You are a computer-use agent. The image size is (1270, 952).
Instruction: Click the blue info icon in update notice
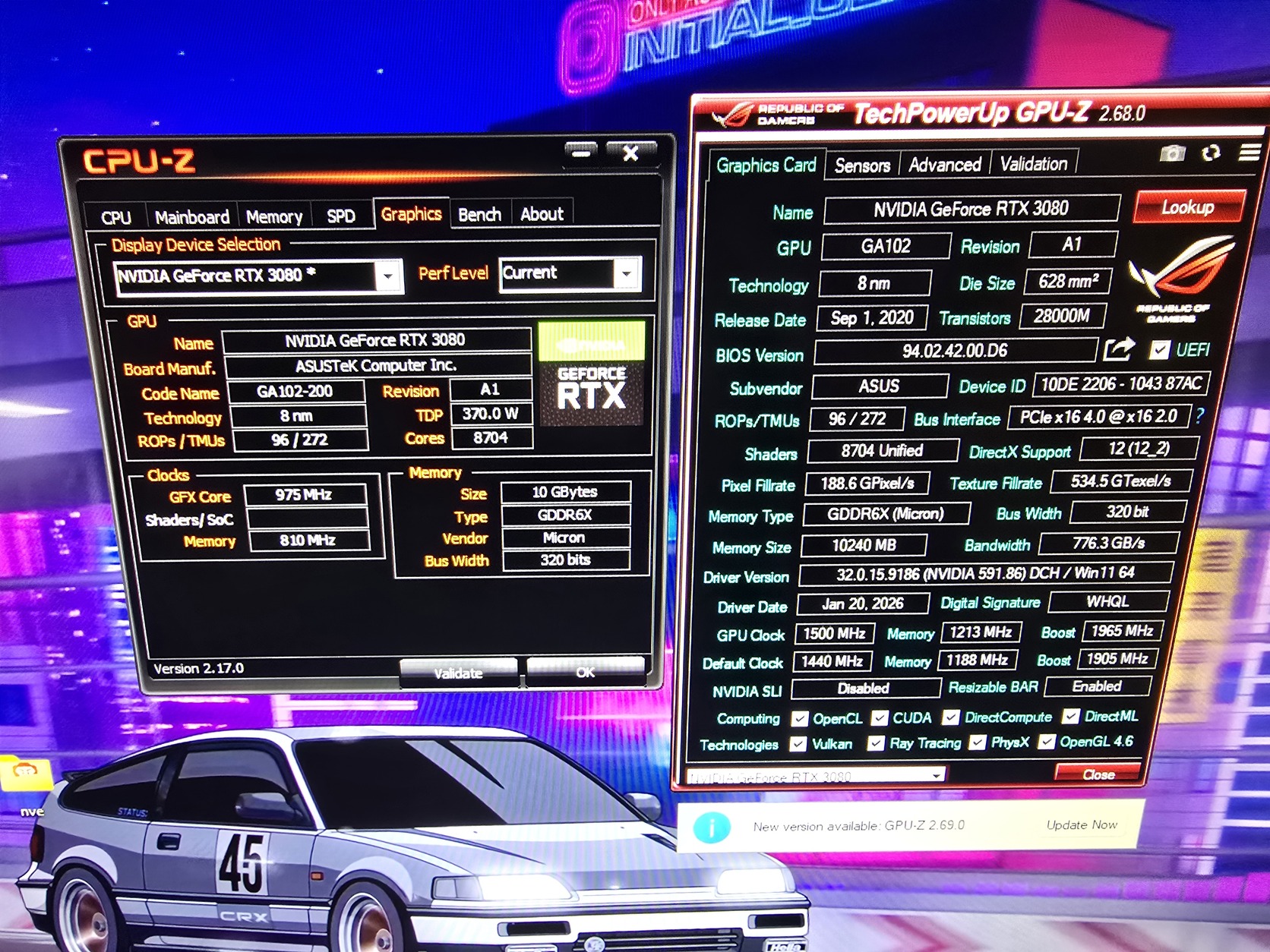point(712,827)
